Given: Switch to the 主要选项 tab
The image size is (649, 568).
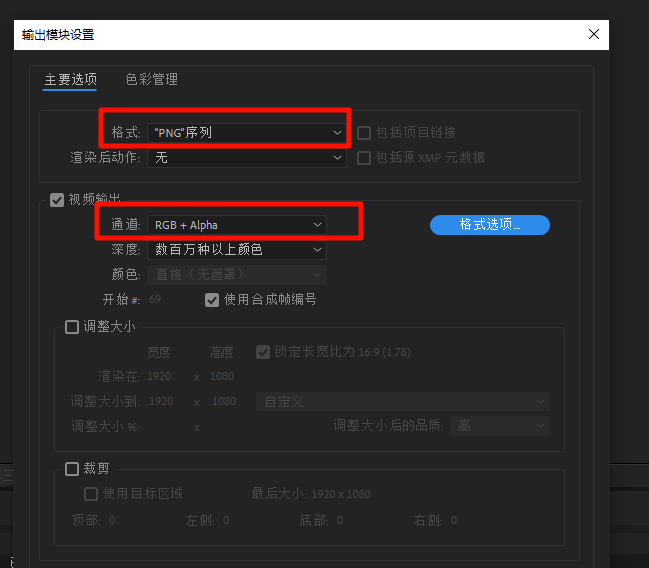Looking at the screenshot, I should pos(70,79).
